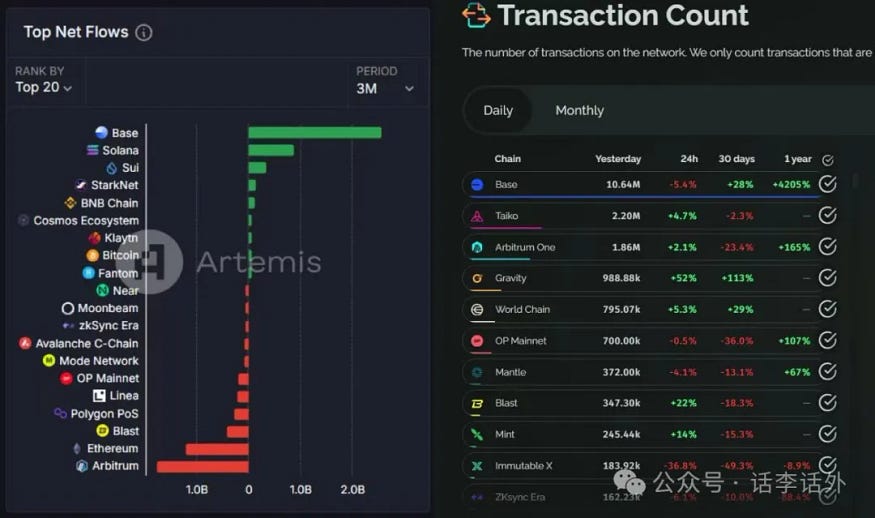Click the Sui chain icon
The width and height of the screenshot is (875, 518).
[x=112, y=167]
